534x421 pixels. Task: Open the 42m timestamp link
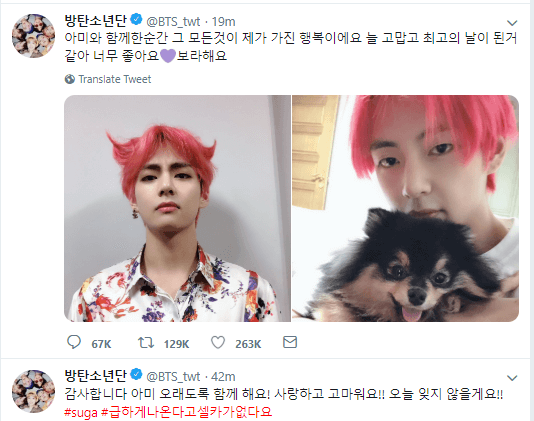tap(223, 376)
